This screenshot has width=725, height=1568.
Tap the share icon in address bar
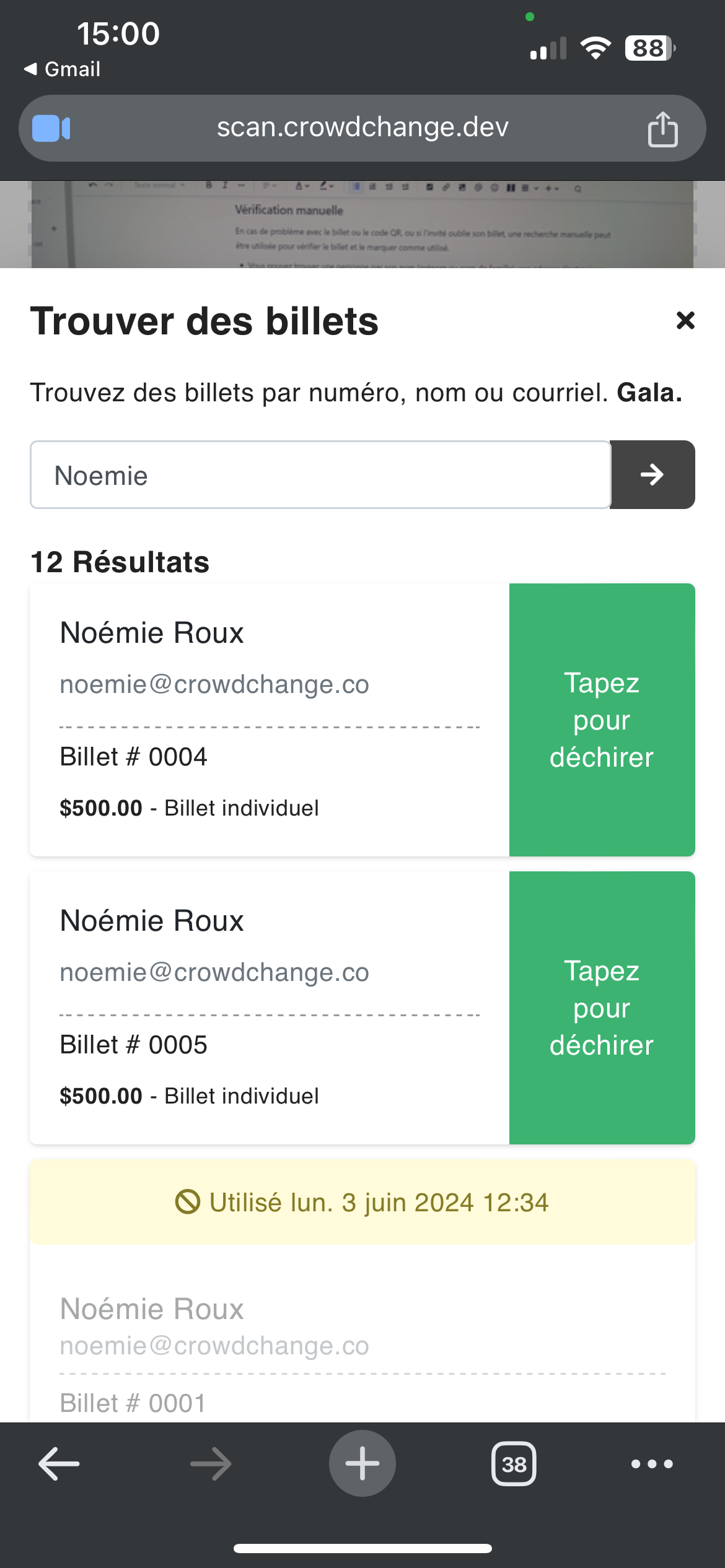[x=662, y=129]
